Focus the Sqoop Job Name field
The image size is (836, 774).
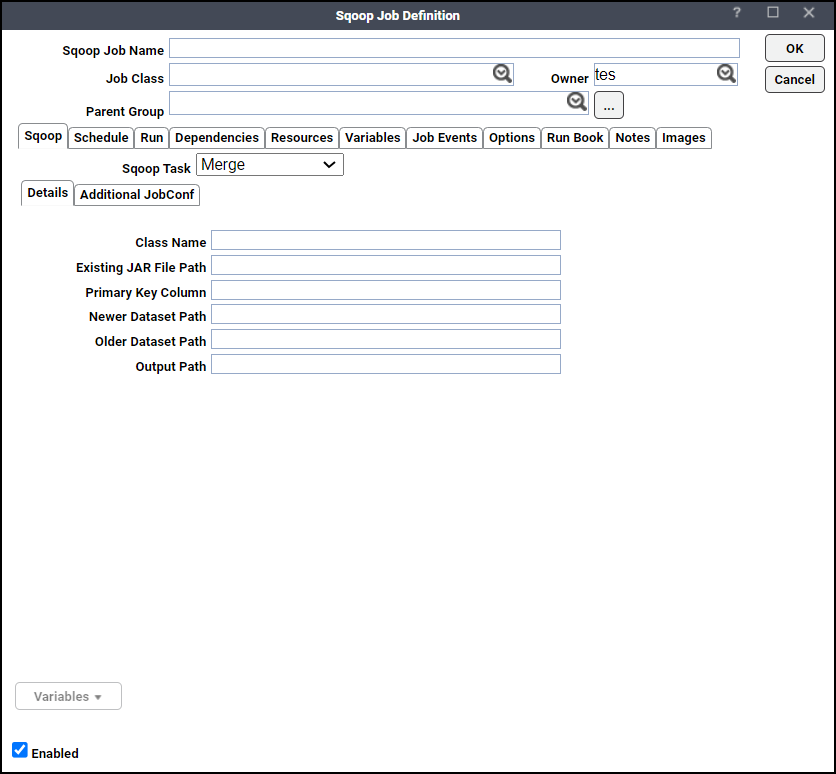click(x=454, y=48)
